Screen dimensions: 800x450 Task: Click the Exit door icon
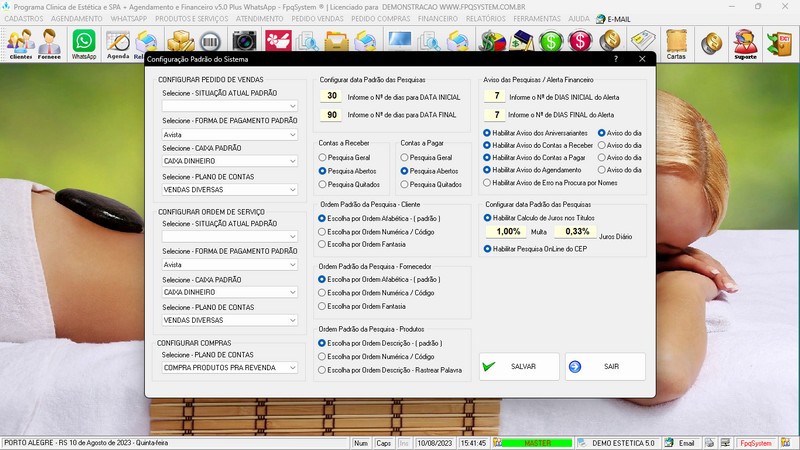tap(779, 43)
